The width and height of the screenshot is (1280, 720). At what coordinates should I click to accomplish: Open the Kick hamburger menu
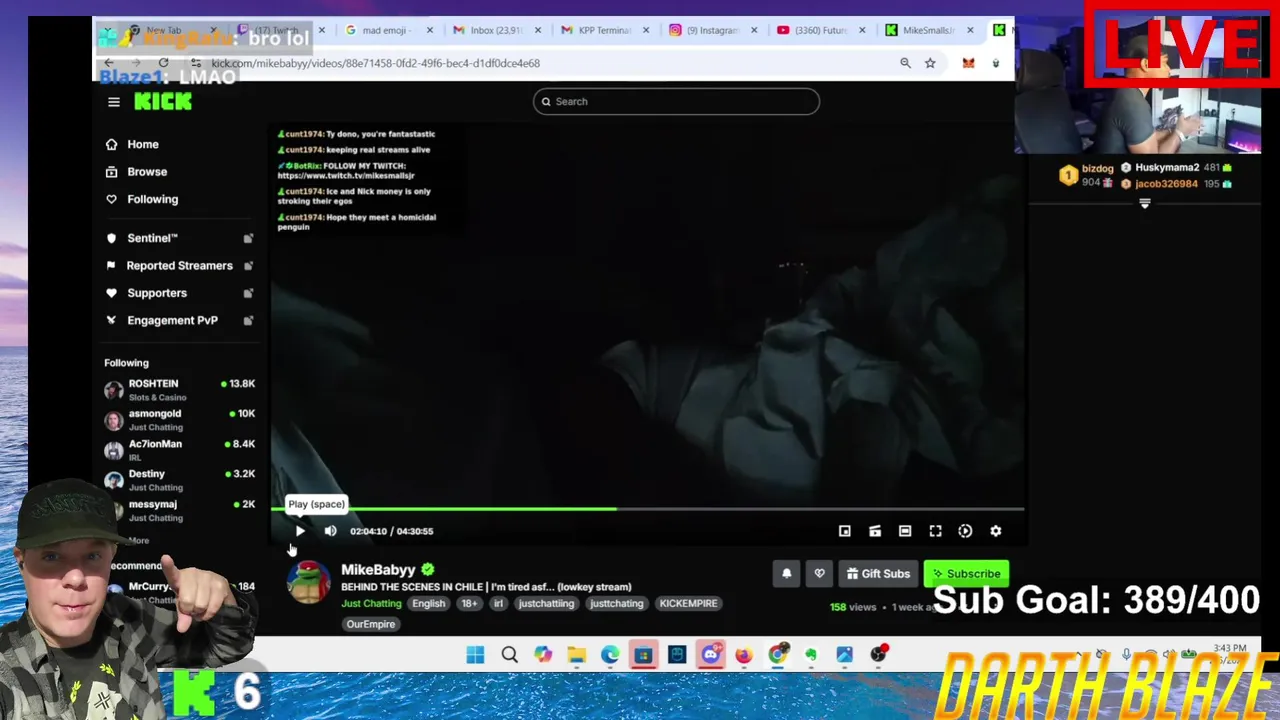[114, 102]
